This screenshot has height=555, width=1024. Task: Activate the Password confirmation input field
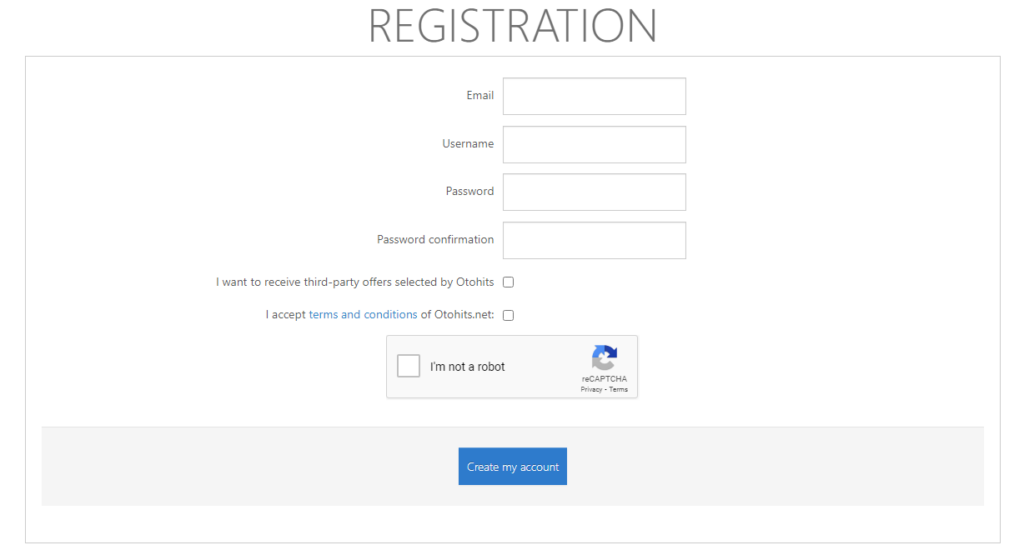tap(594, 240)
